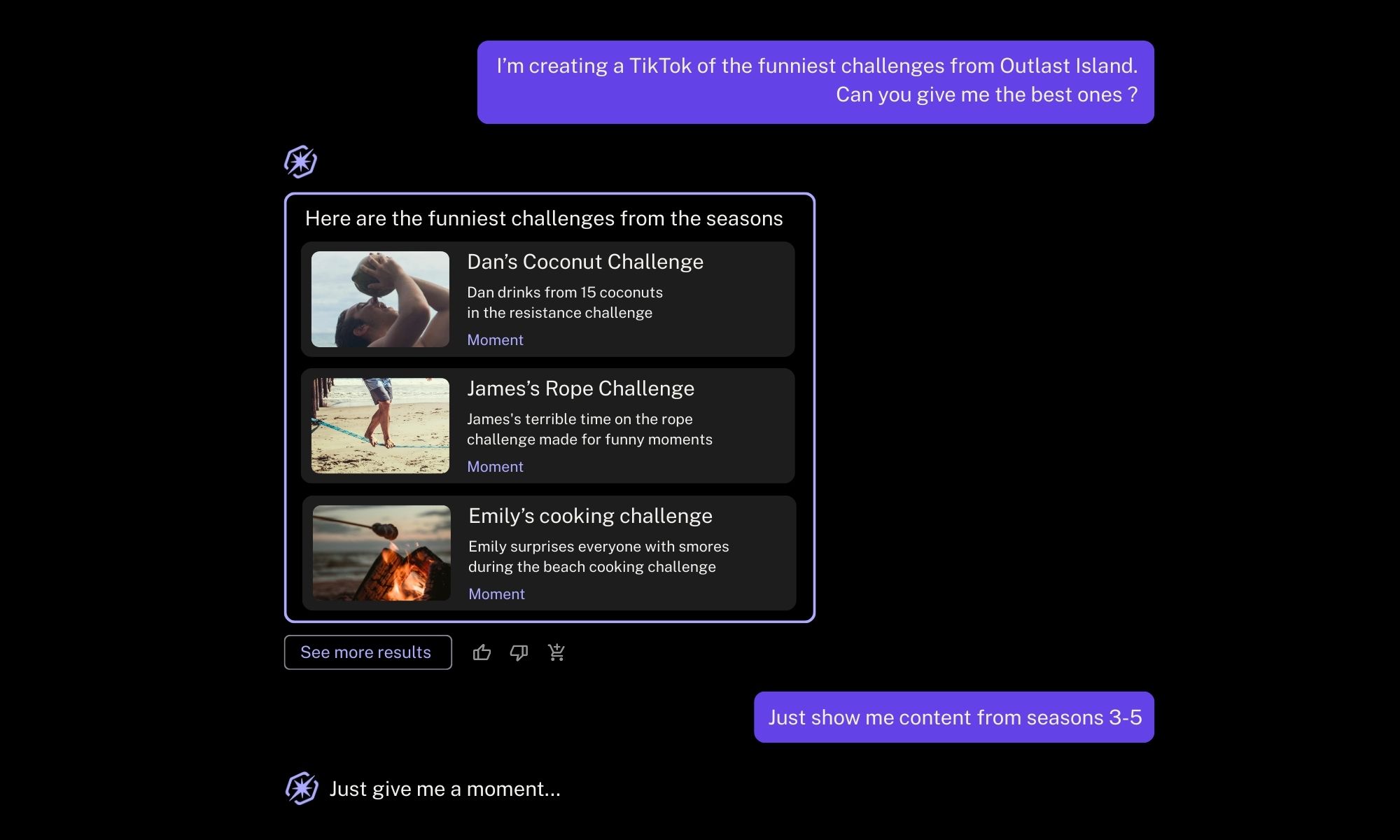Click the seasons 3-5 message bubble

953,717
